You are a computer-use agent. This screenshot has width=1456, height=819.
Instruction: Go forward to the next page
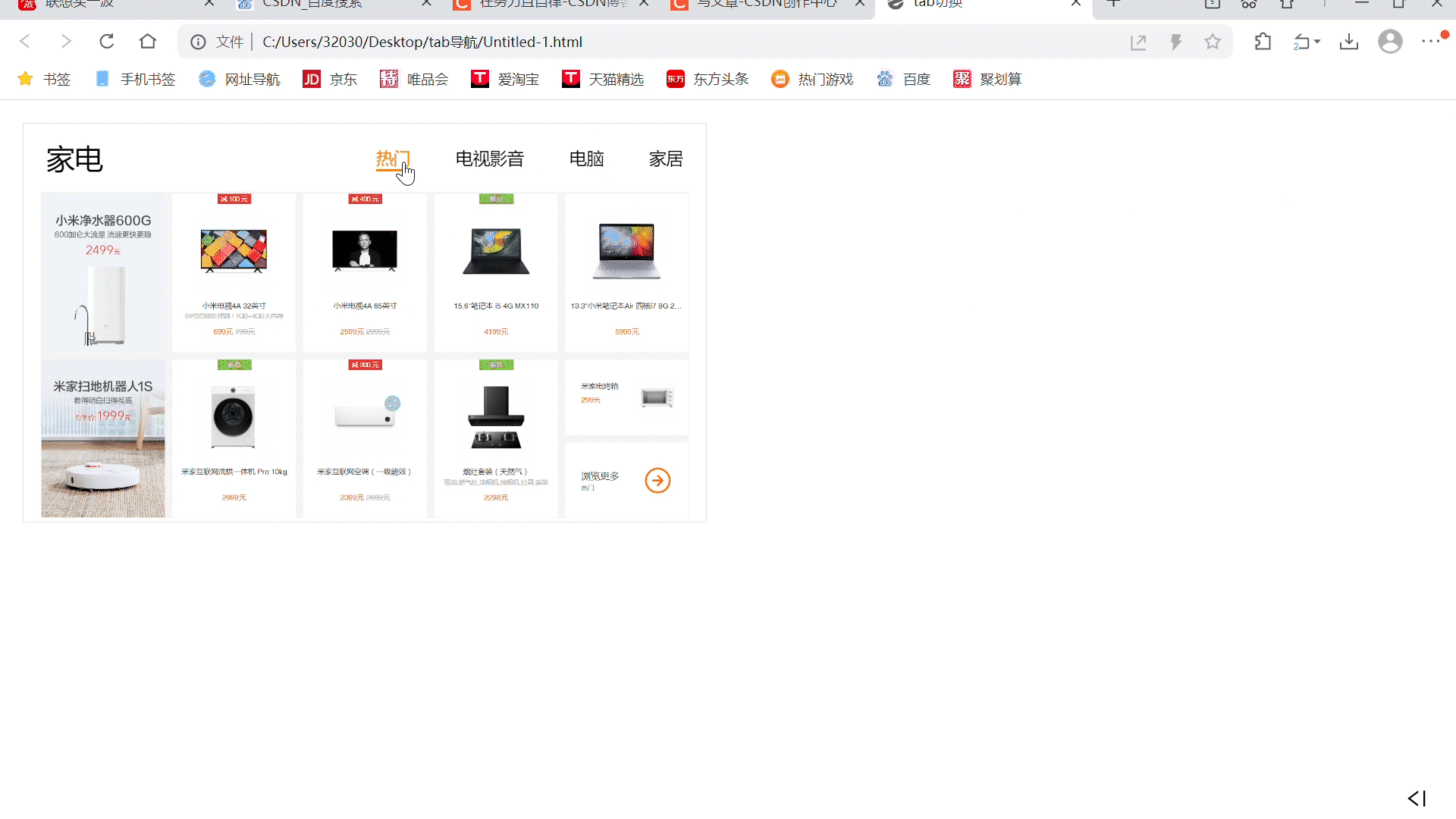coord(66,42)
